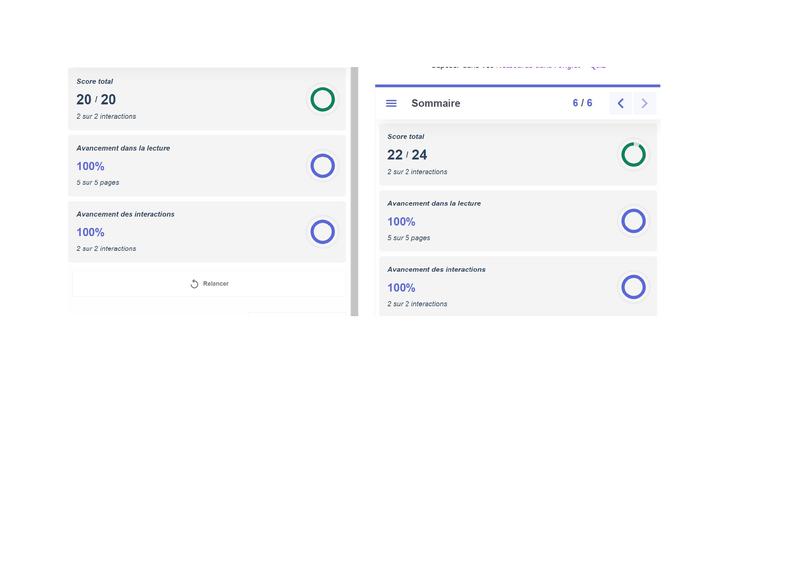Click right panel interactions progress ring
This screenshot has width=800, height=566.
coord(633,287)
